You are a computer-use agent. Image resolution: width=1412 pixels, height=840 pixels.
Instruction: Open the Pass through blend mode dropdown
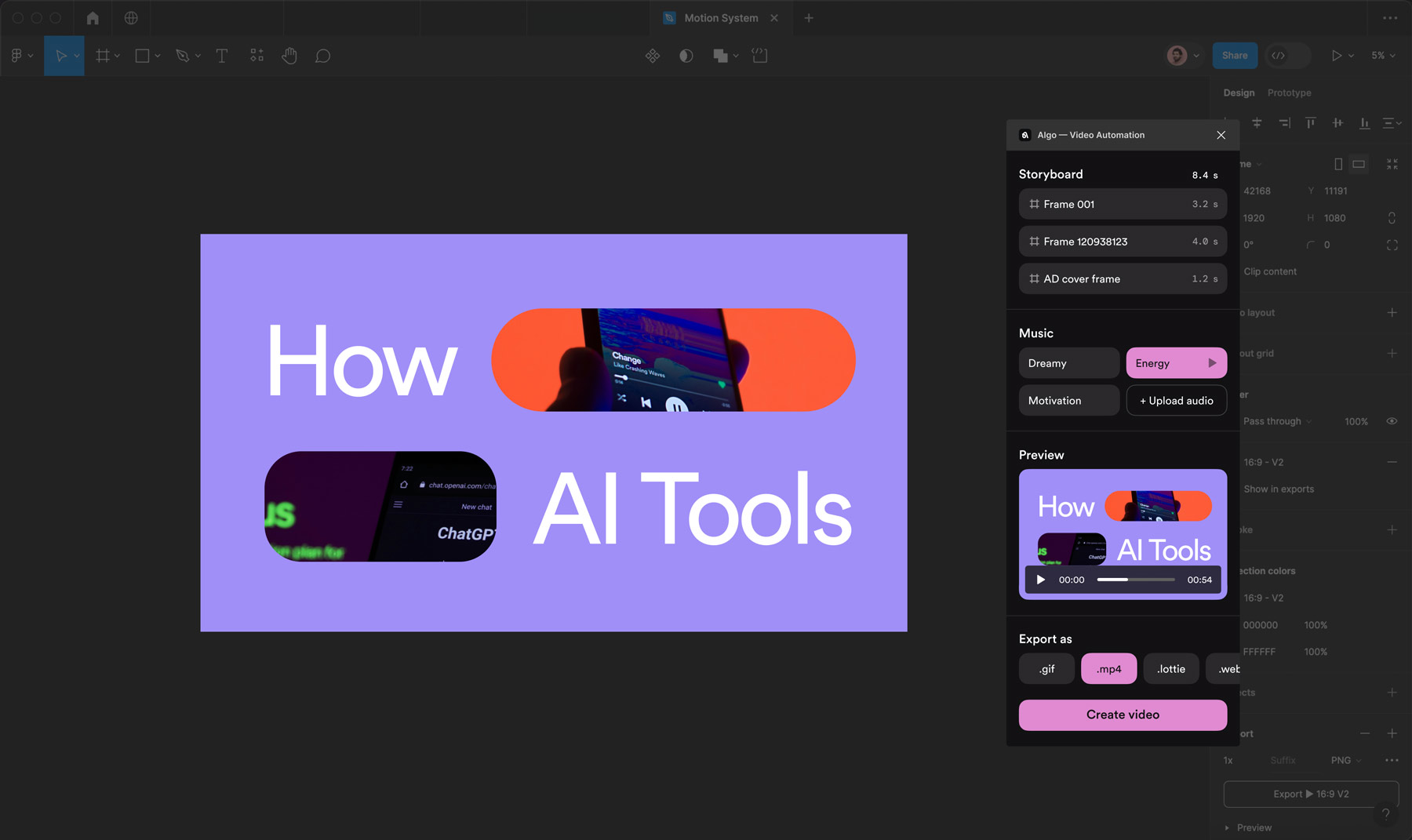[x=1276, y=421]
